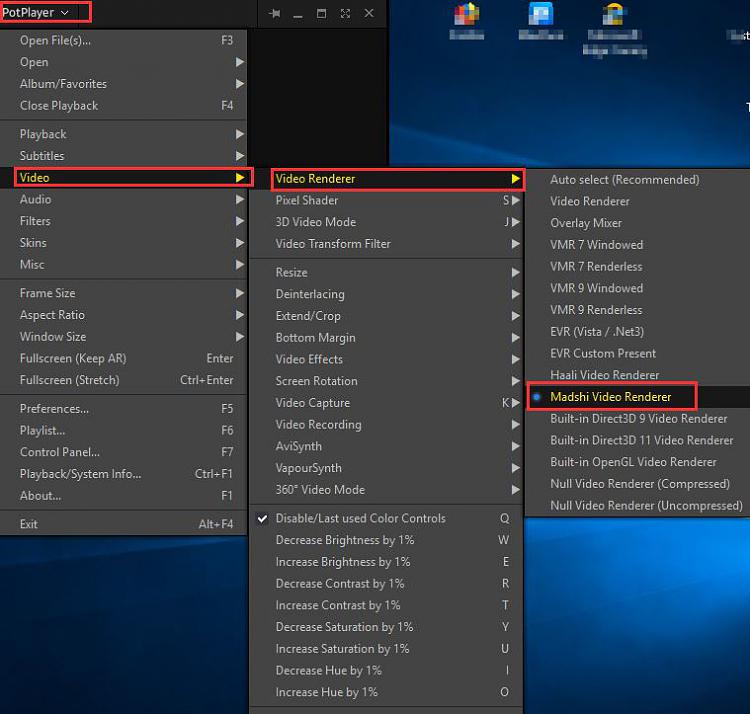Image resolution: width=750 pixels, height=714 pixels.
Task: Click the maximize window icon in title bar
Action: pyautogui.click(x=322, y=13)
